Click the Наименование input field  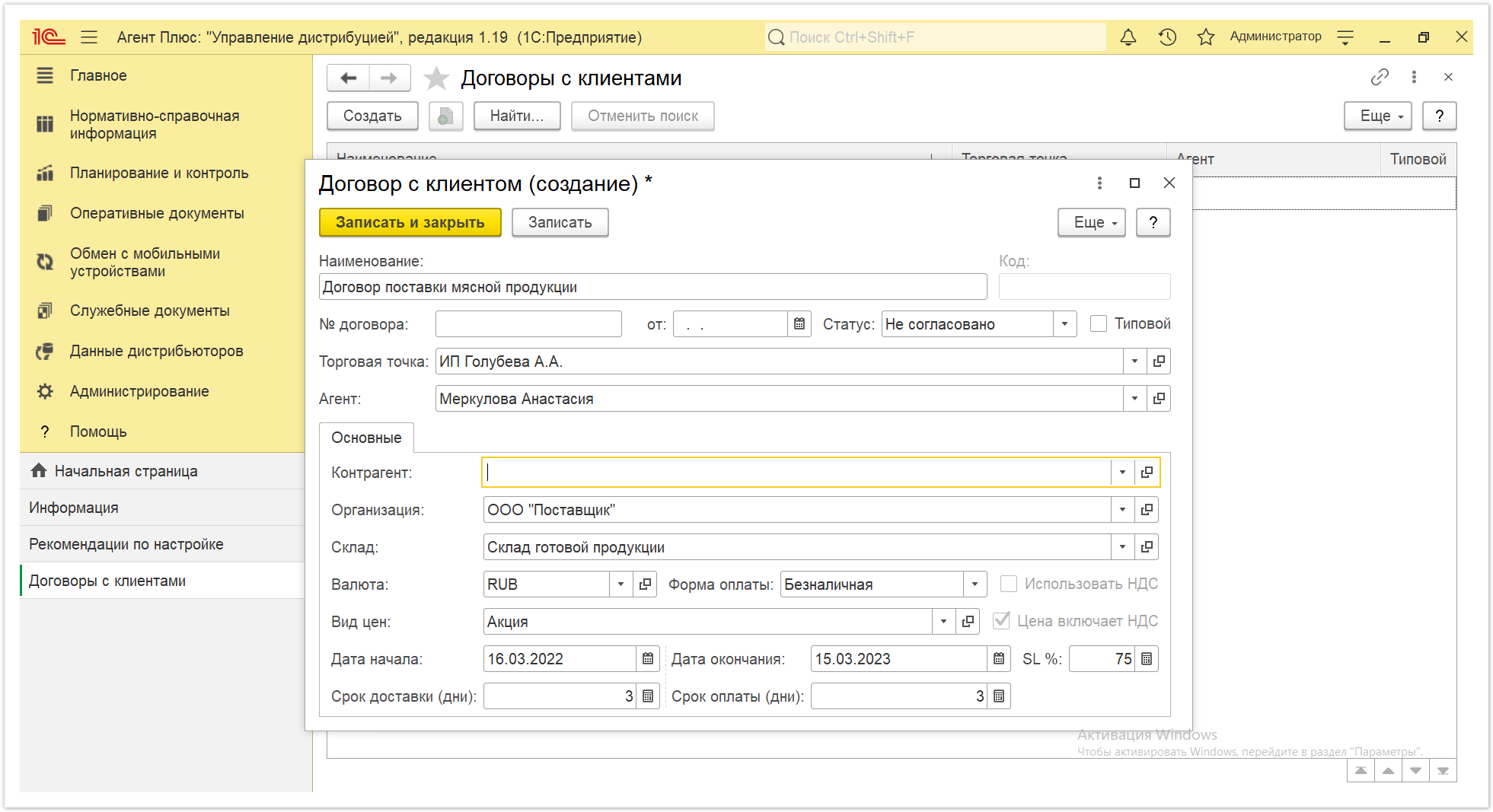pyautogui.click(x=653, y=287)
